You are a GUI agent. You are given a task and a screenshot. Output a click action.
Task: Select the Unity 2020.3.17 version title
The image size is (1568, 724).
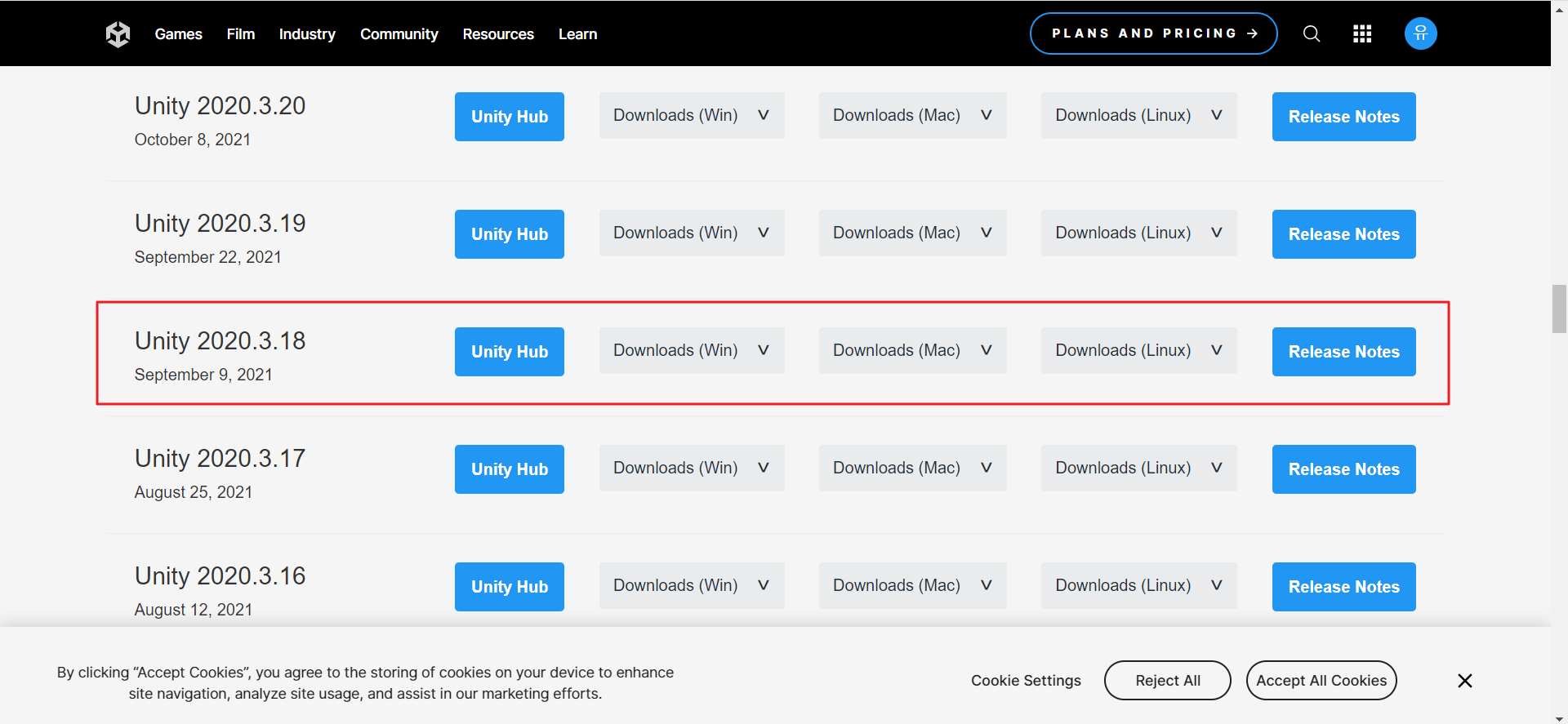coord(220,459)
